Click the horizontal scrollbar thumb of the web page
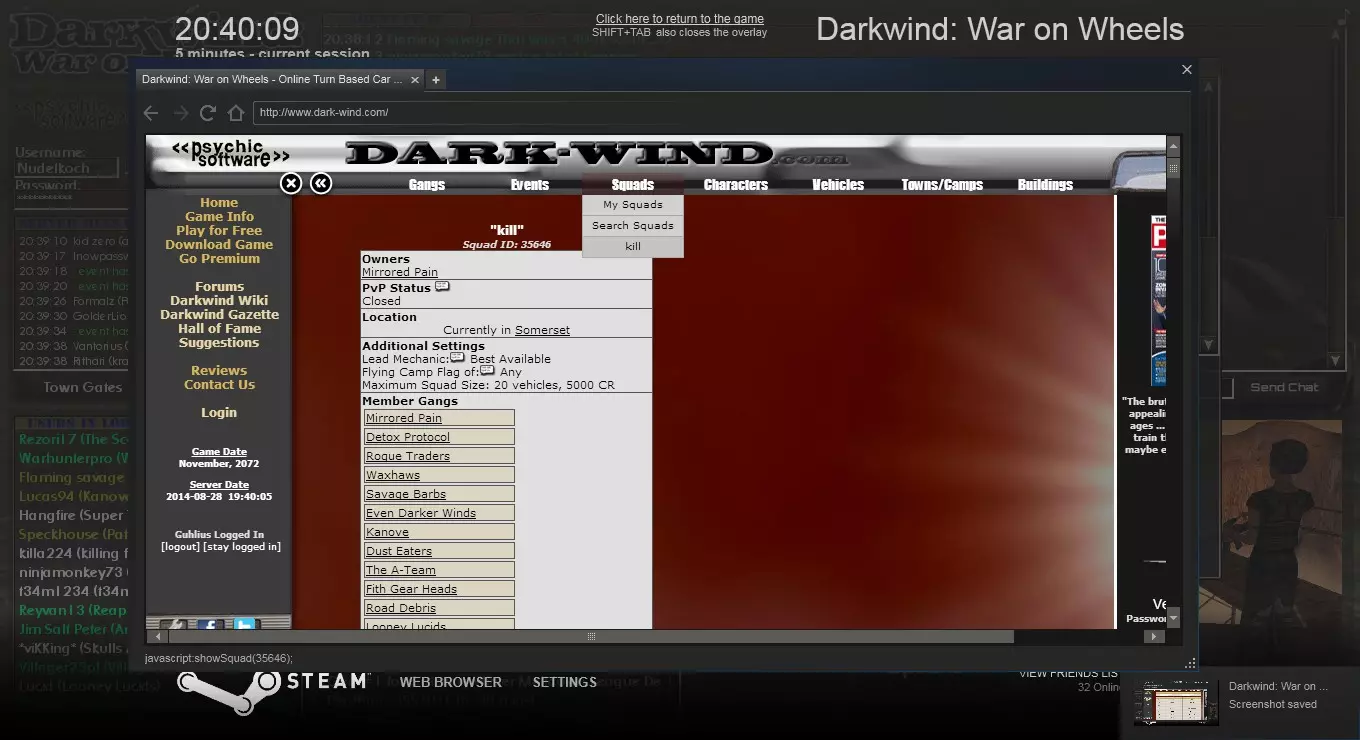 [590, 636]
